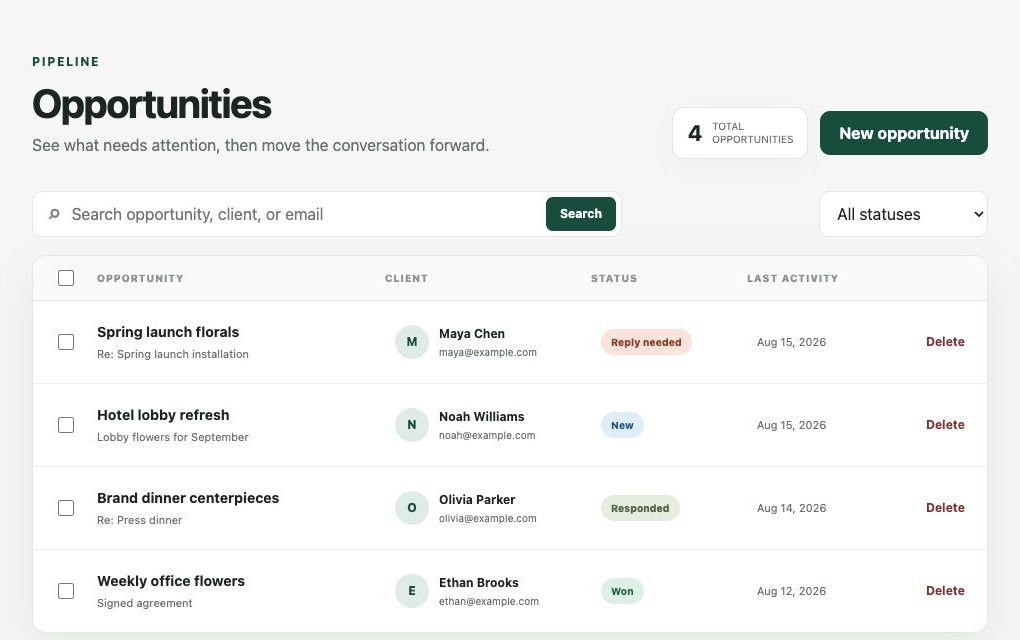
Task: Click the Last Activity column header
Action: tap(792, 278)
